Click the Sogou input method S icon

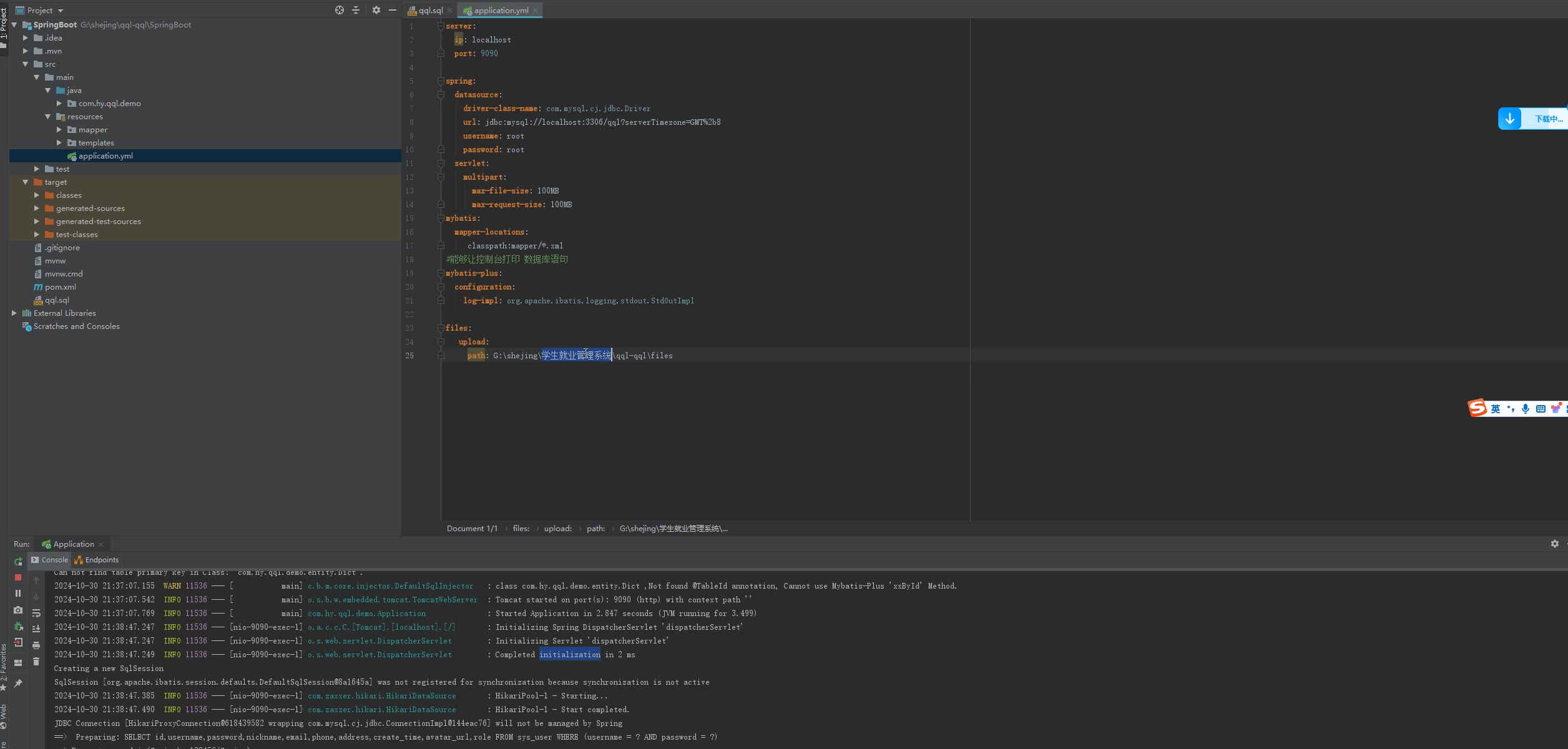1477,409
